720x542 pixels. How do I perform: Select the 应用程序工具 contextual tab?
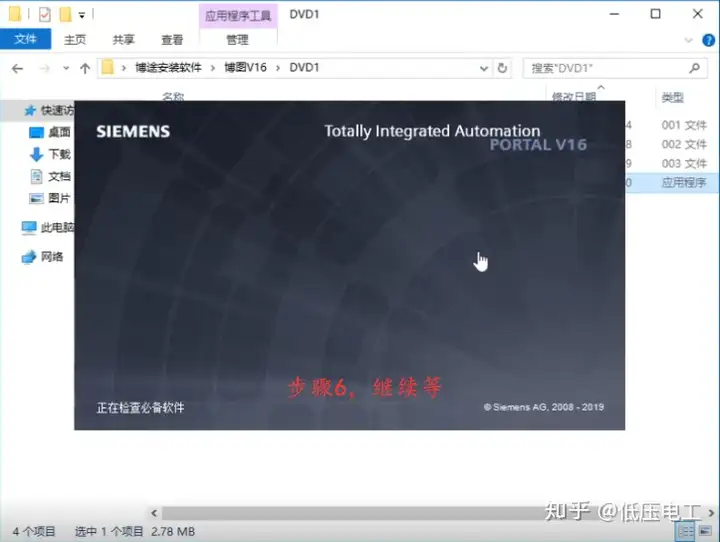coord(238,16)
